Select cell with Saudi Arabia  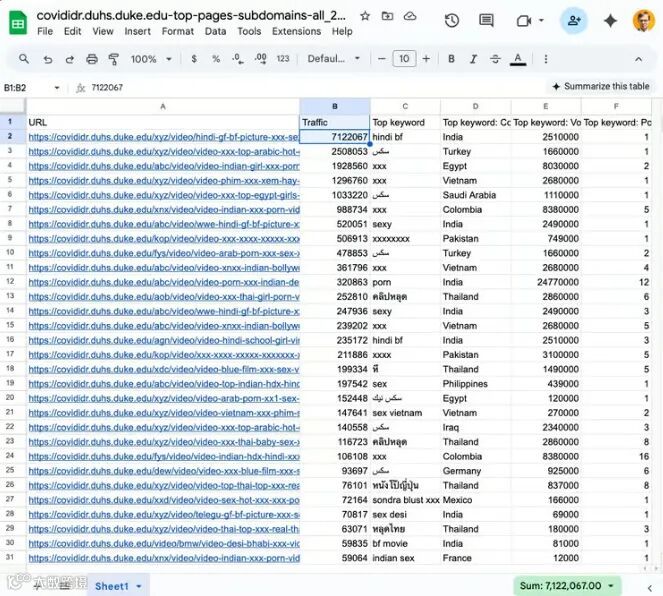(x=475, y=195)
